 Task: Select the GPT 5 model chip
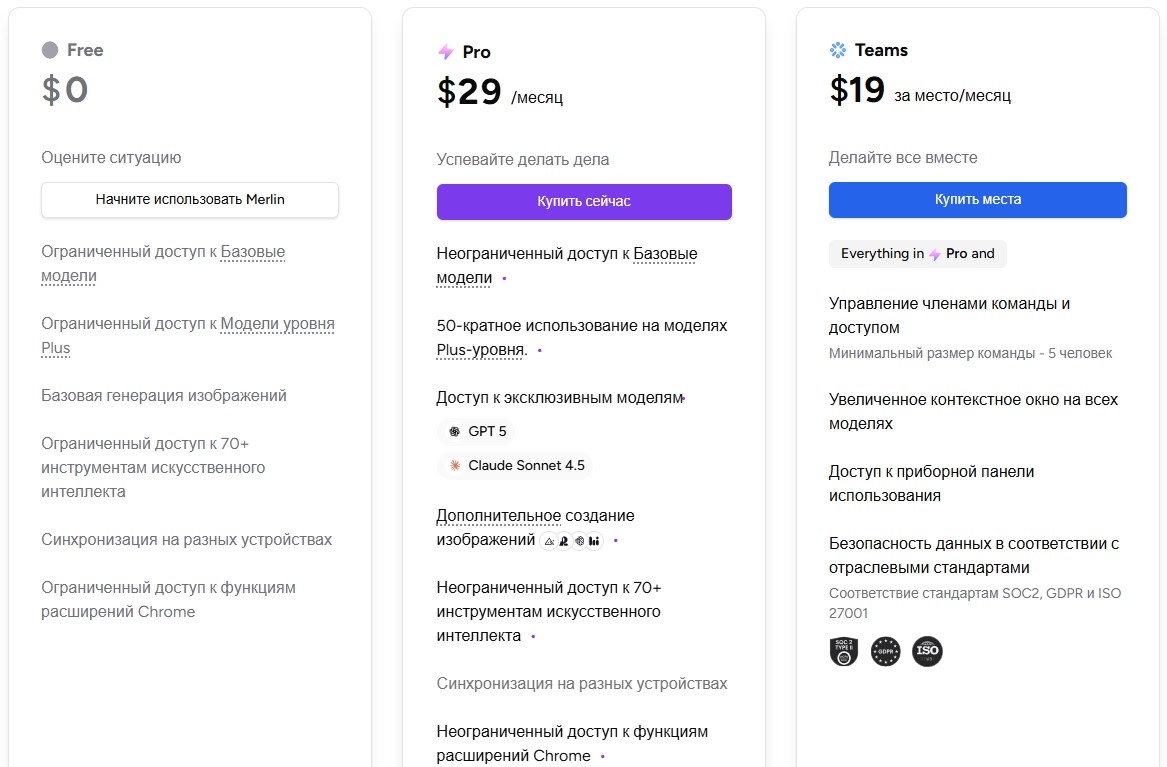(x=477, y=432)
